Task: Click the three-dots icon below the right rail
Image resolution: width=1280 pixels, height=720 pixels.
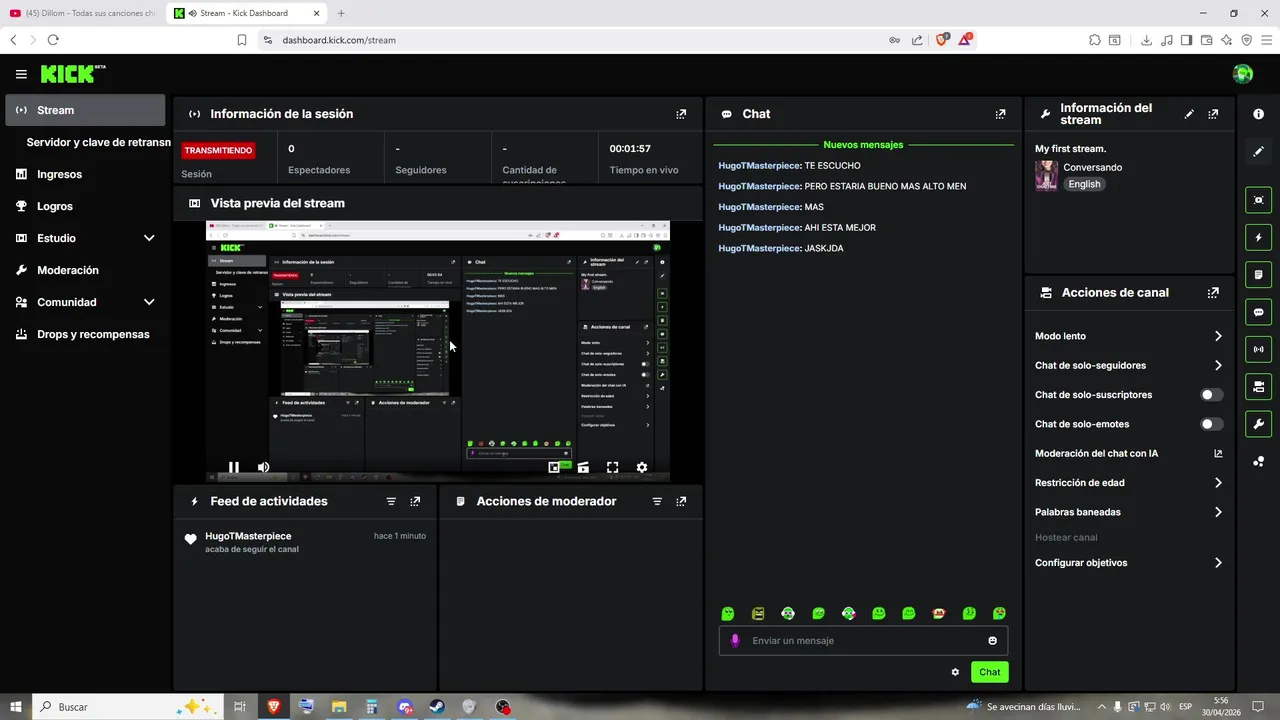Action: tap(1258, 461)
